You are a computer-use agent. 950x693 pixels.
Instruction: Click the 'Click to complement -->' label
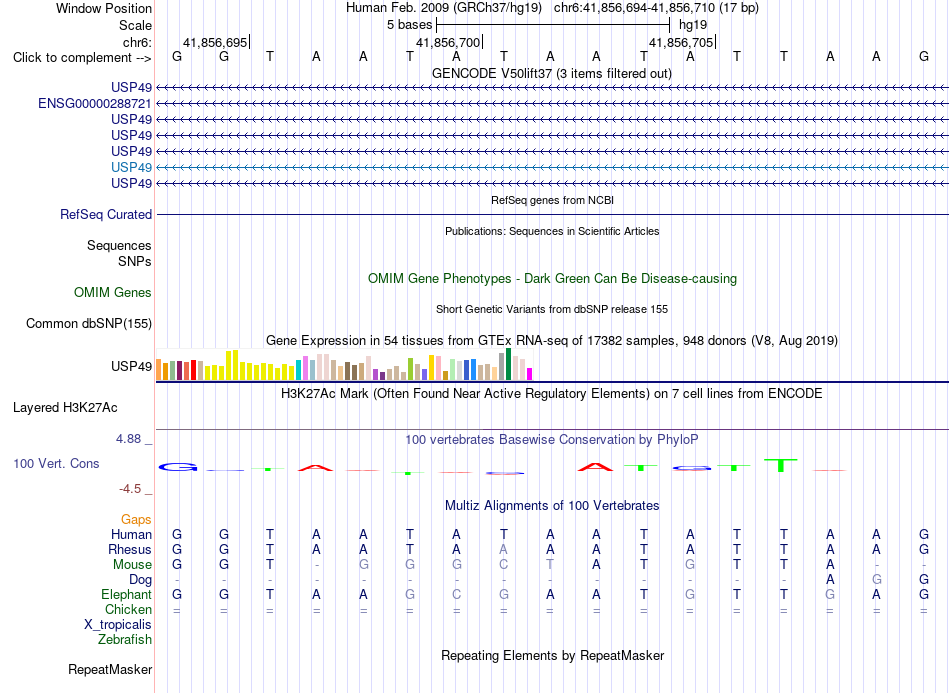82,58
